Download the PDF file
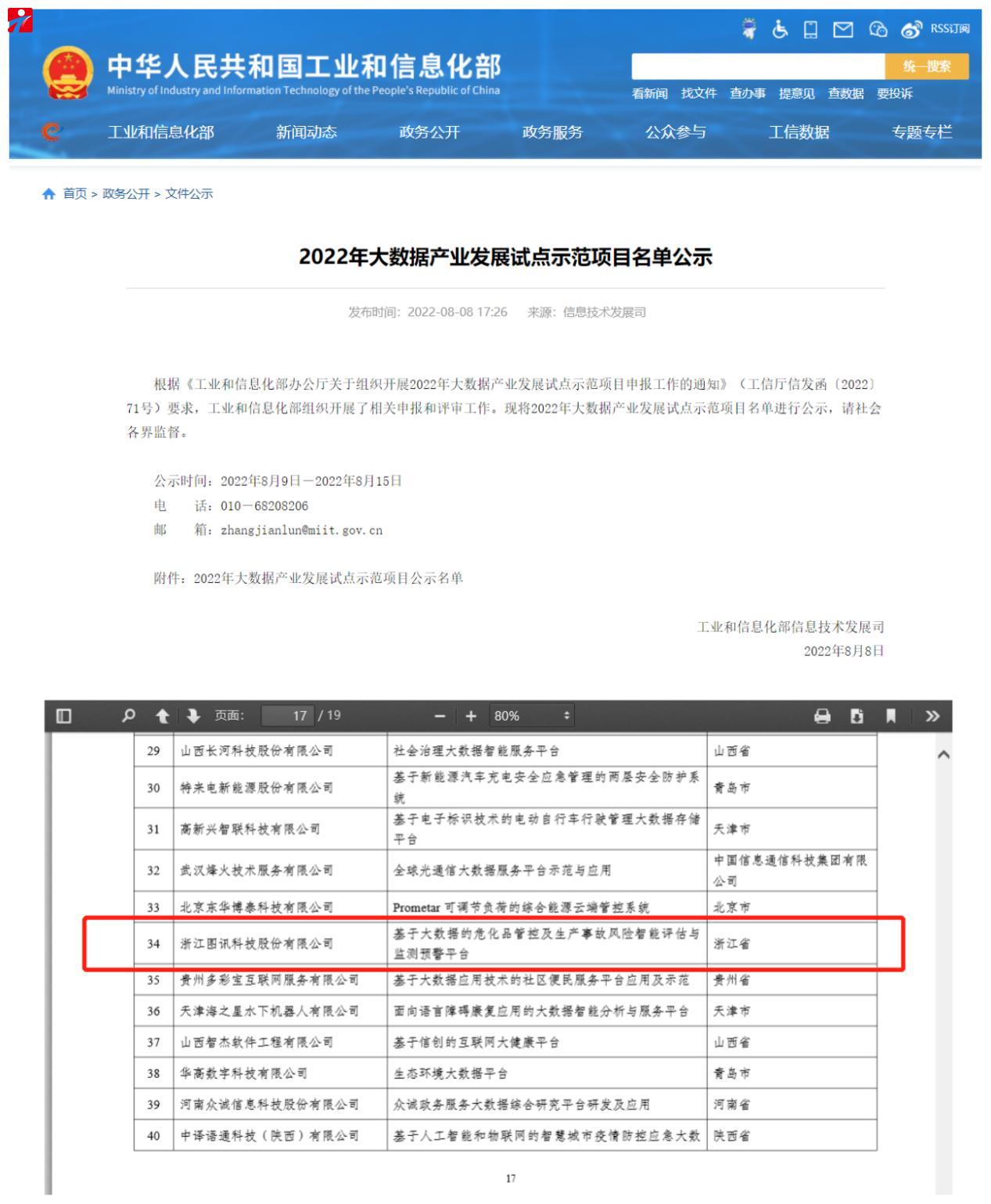Image resolution: width=991 pixels, height=1204 pixels. tap(857, 716)
